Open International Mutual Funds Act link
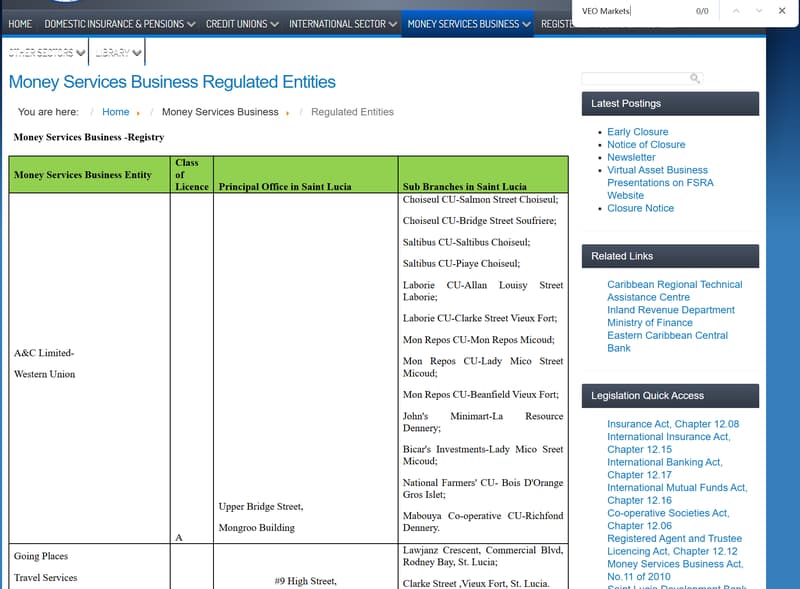The image size is (800, 589). point(677,494)
